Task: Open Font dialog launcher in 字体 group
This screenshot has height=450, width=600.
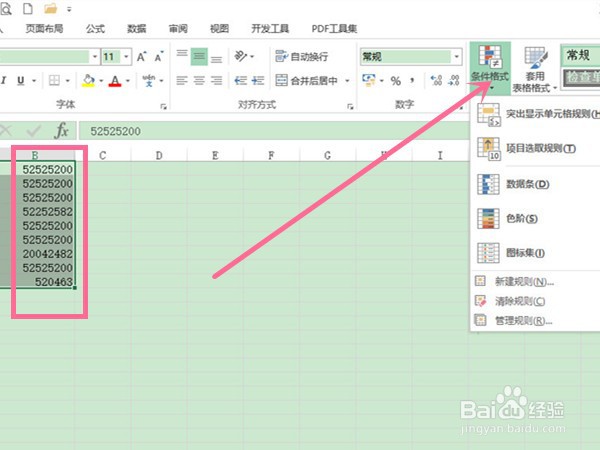Action: [163, 107]
